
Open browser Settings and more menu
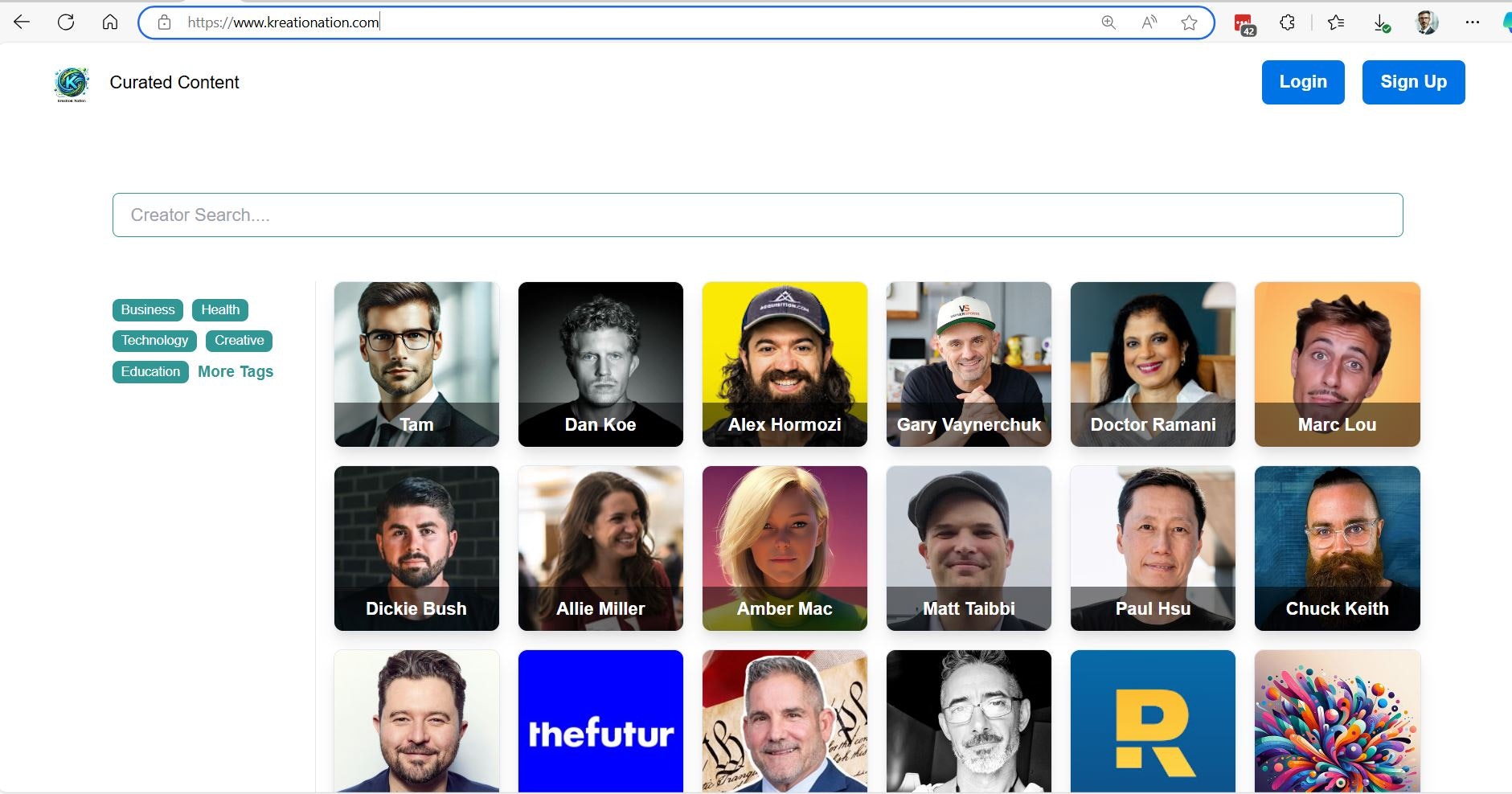tap(1472, 23)
